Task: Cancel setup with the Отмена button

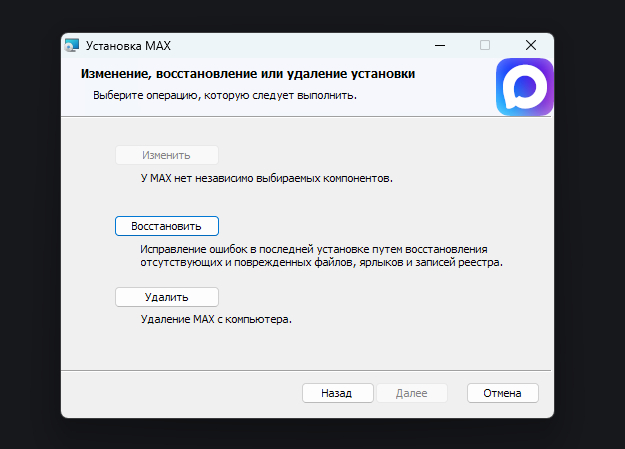Action: tap(502, 393)
